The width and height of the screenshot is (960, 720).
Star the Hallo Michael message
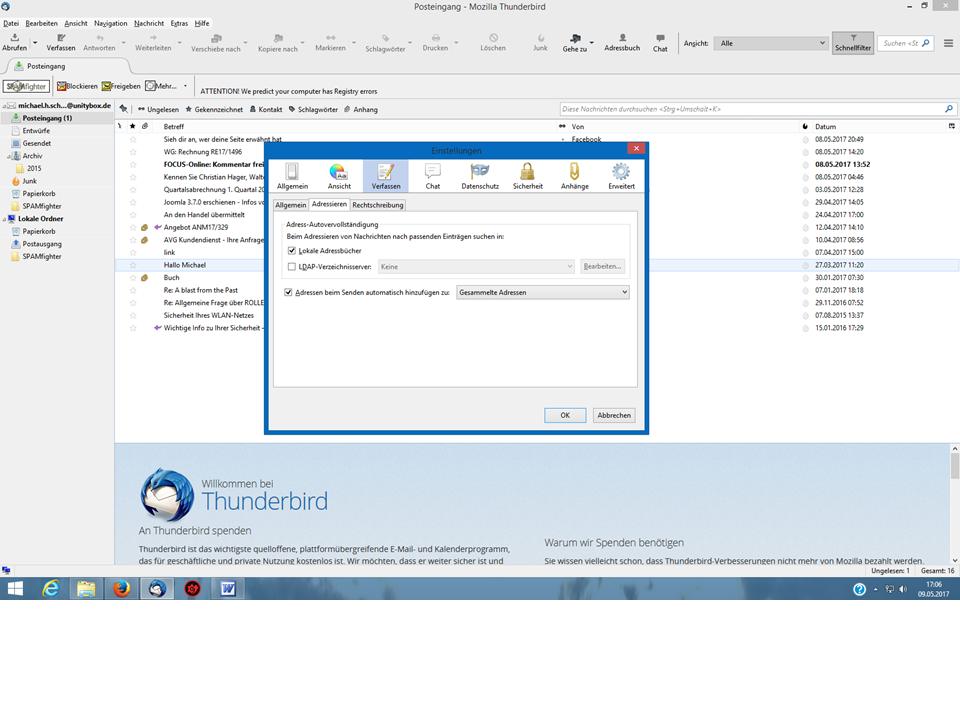(133, 265)
